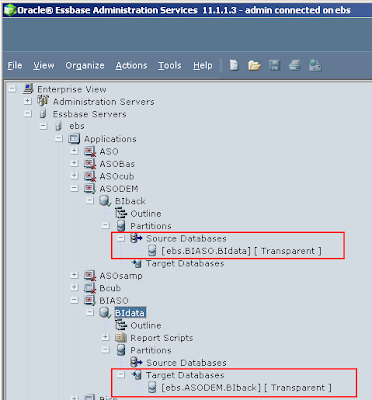
Task: Expand the ASOcub application node
Action: pos(74,176)
